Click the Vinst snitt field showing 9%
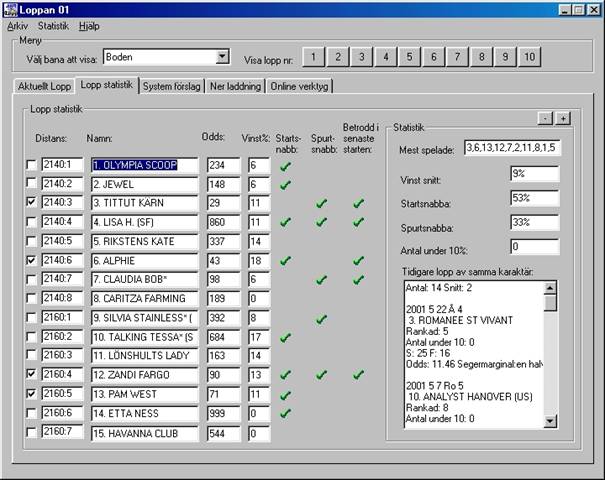 coord(535,174)
